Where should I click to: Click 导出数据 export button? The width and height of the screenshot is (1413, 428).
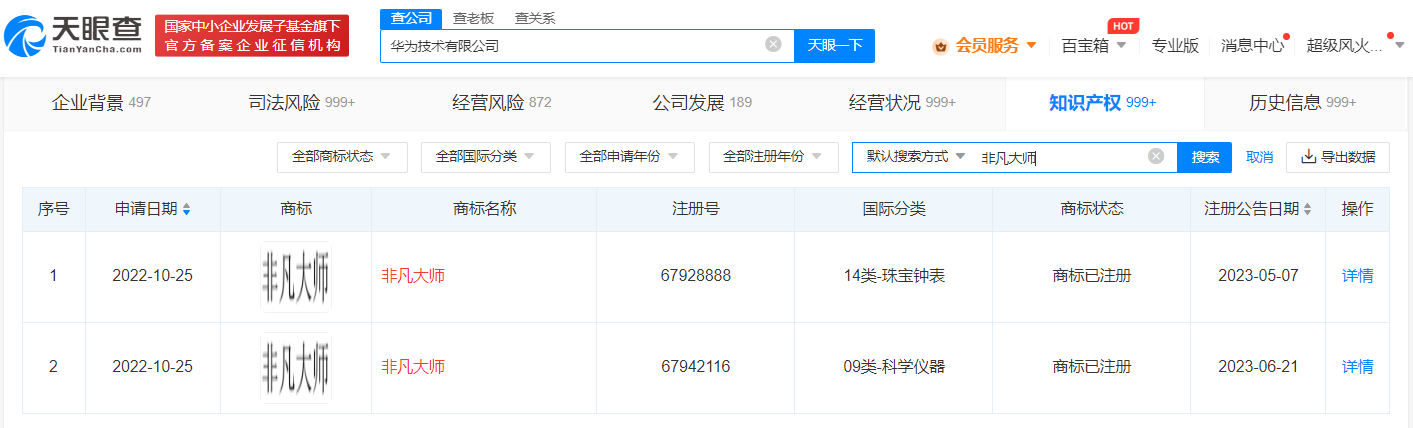[x=1338, y=157]
